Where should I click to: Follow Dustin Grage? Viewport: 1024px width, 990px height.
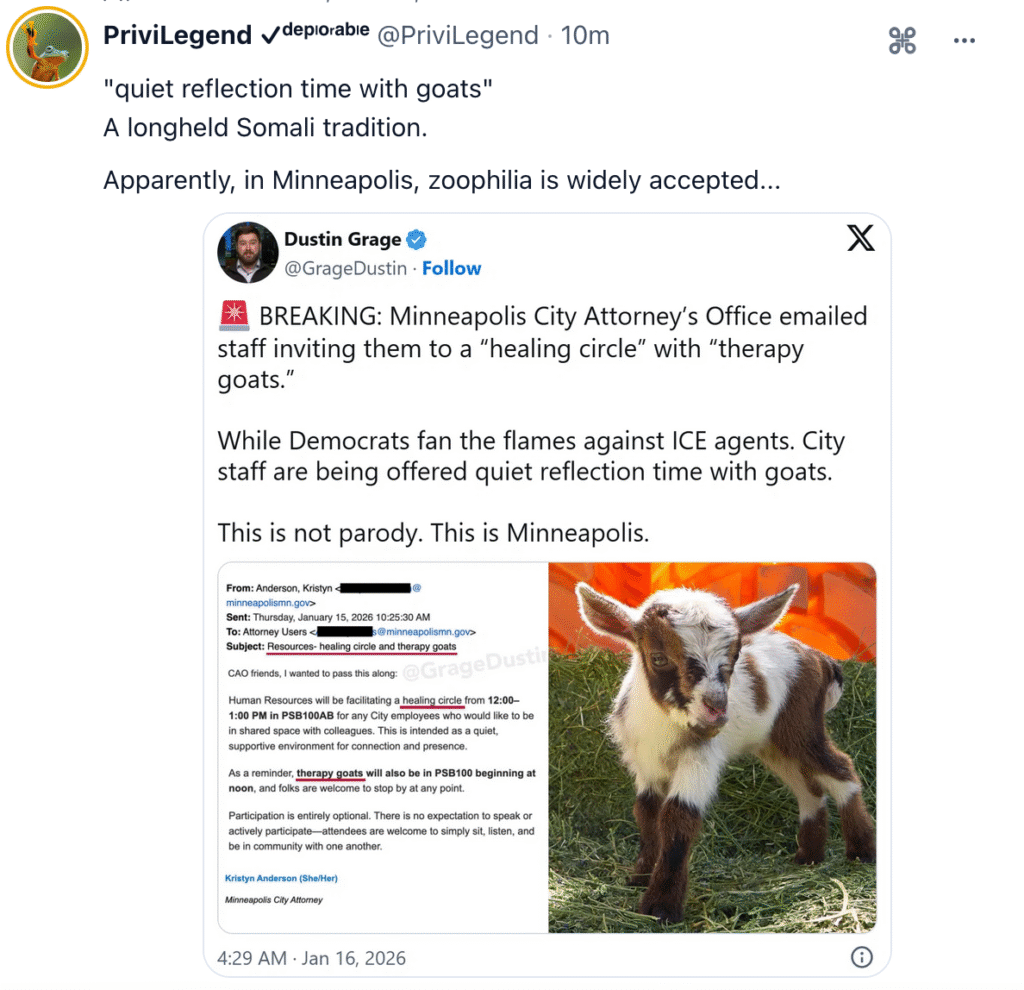click(x=451, y=268)
